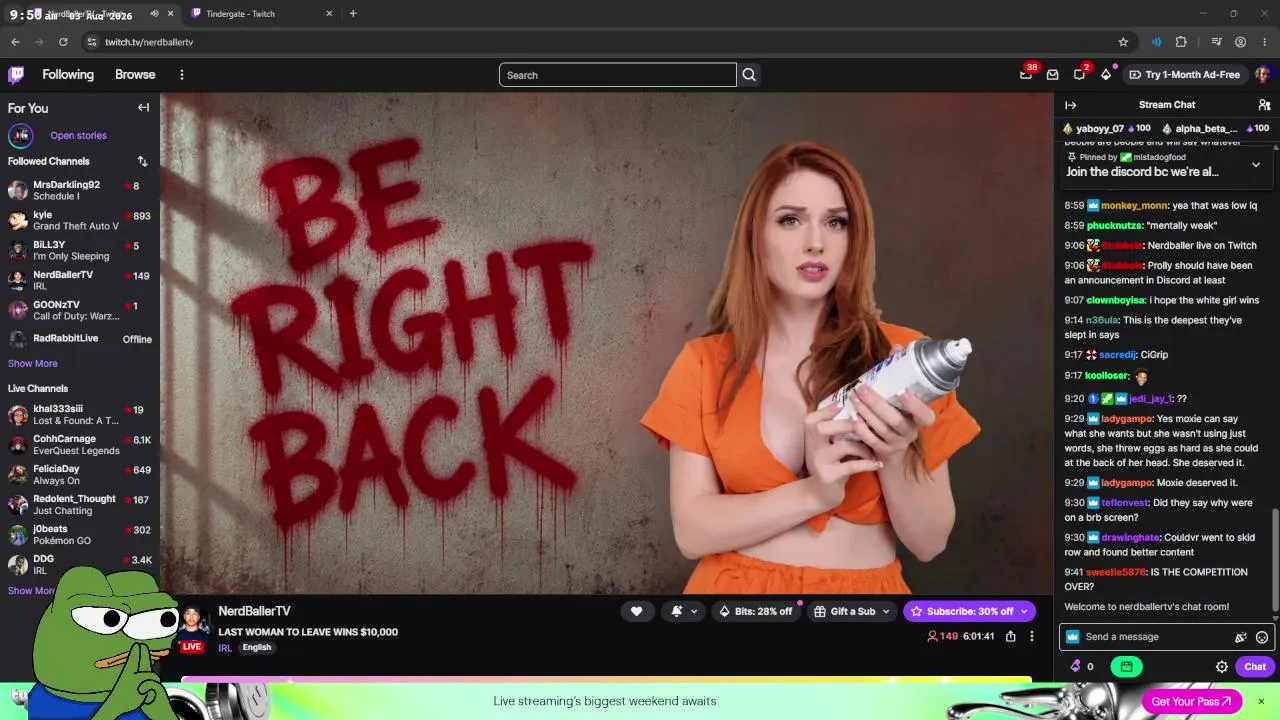Click the Get Your Pass button
Screen dimensions: 1280x720
point(1191,701)
